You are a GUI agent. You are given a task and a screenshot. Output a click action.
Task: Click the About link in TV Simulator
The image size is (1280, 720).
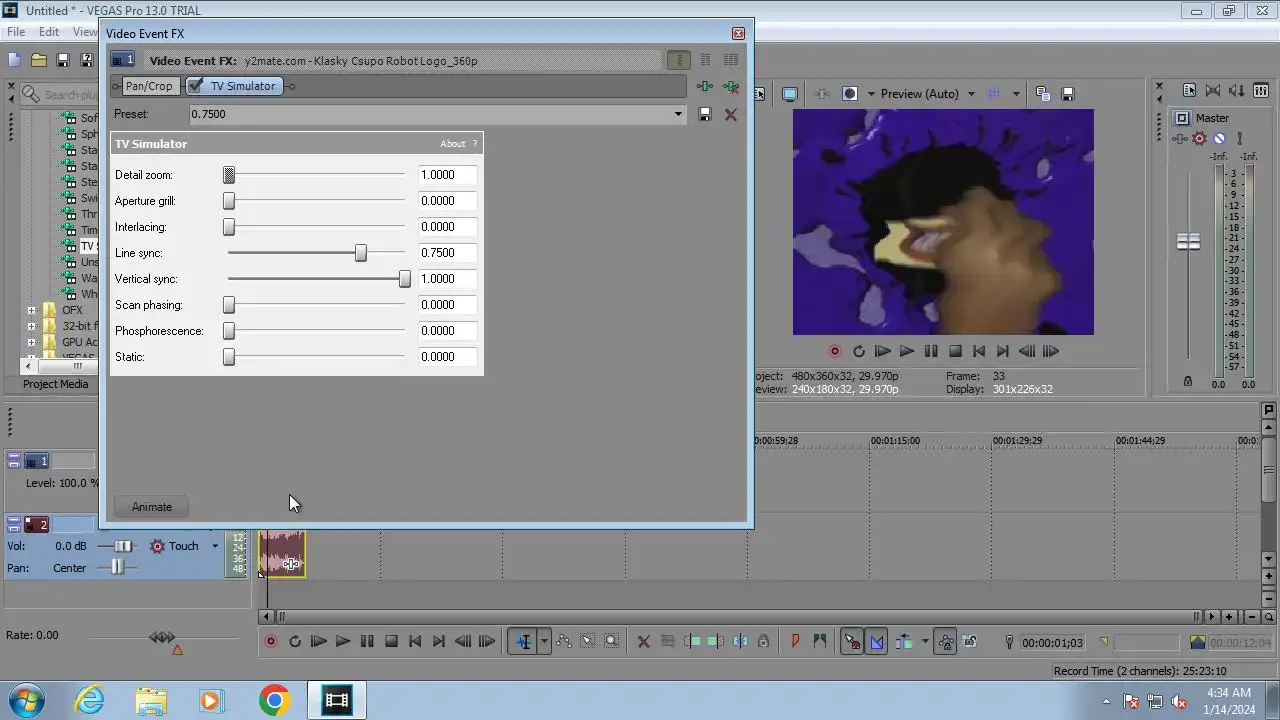(x=453, y=144)
